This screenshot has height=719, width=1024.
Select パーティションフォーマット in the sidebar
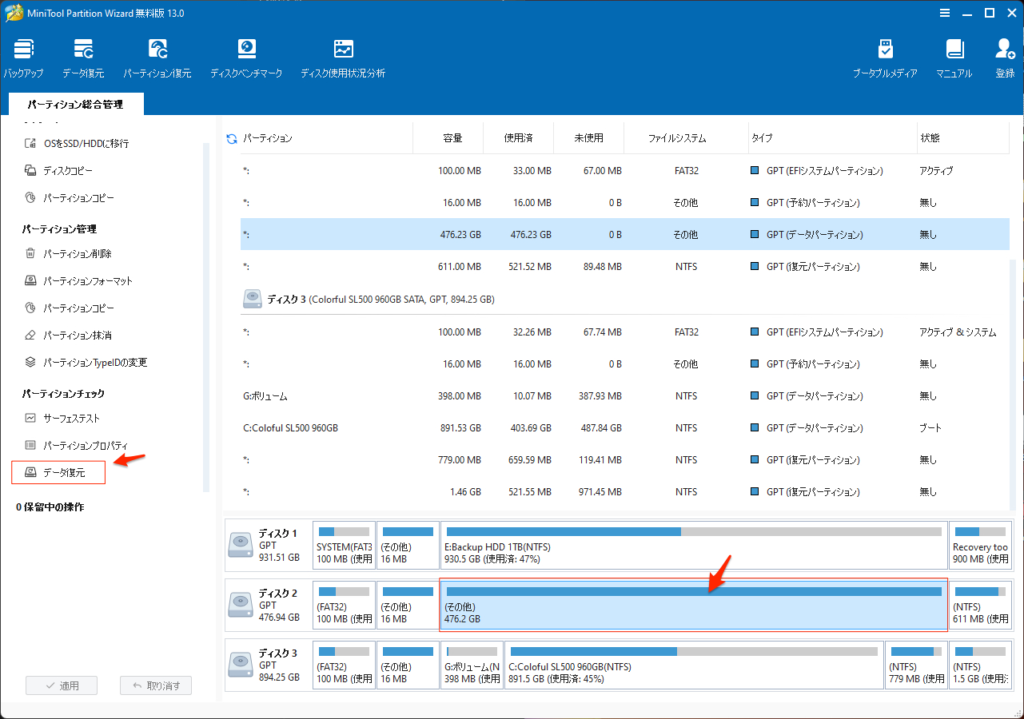87,281
